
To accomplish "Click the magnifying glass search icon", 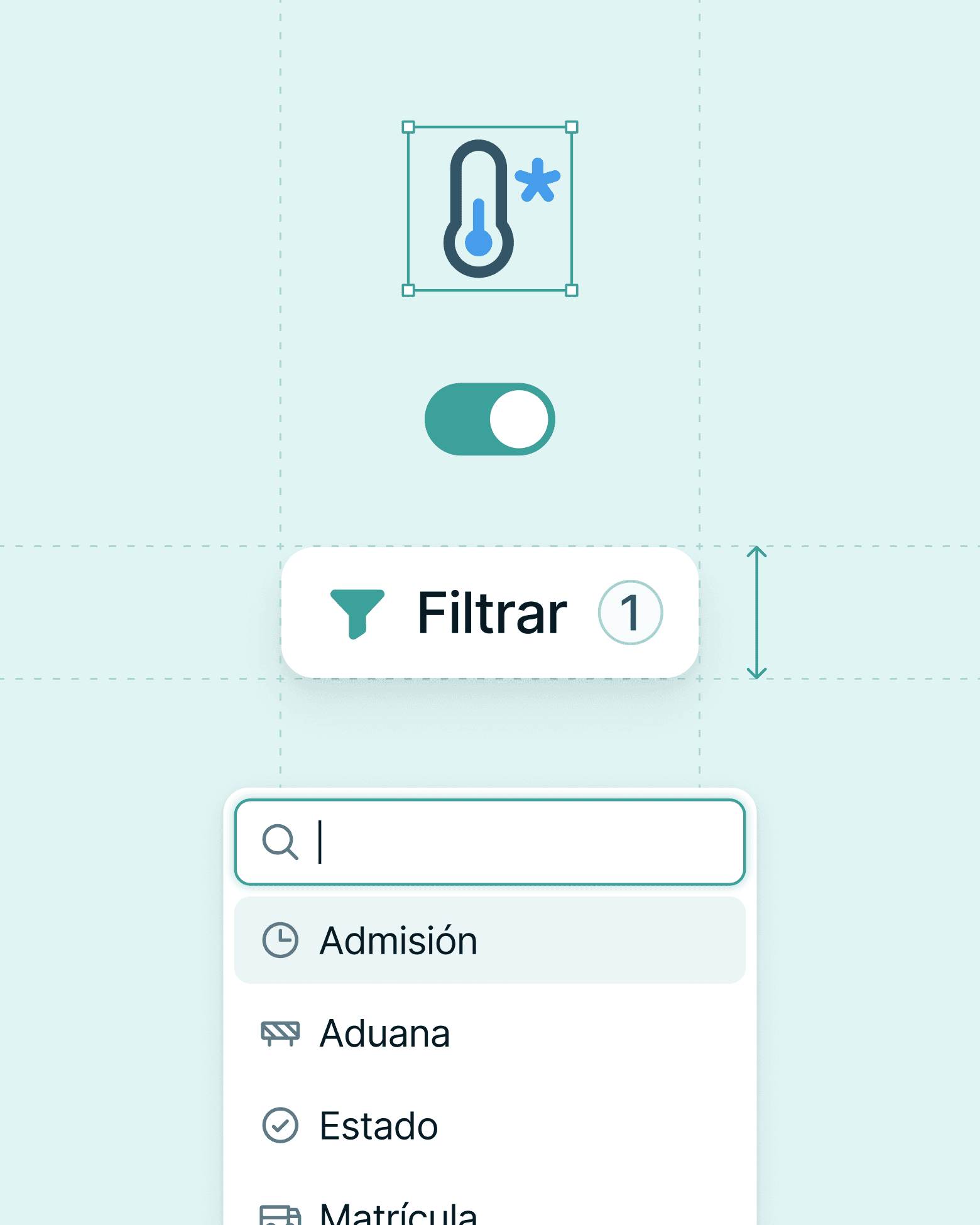I will 279,842.
